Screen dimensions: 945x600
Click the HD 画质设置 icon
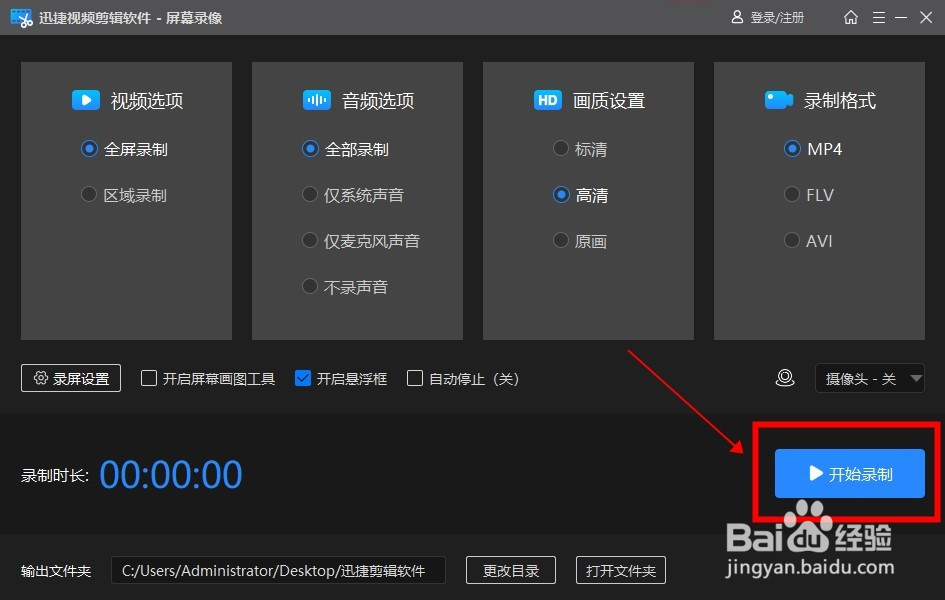[x=547, y=100]
